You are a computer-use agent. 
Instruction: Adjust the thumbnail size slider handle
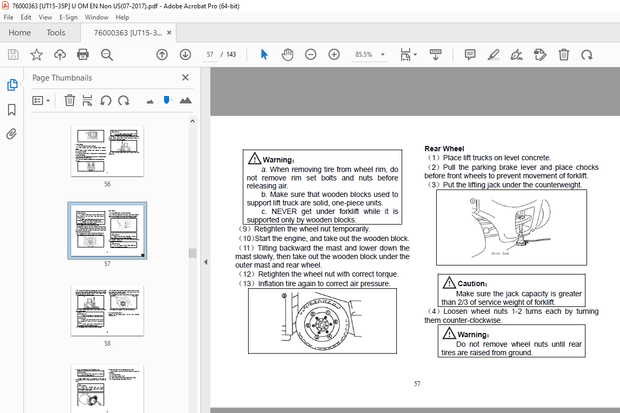(x=167, y=100)
